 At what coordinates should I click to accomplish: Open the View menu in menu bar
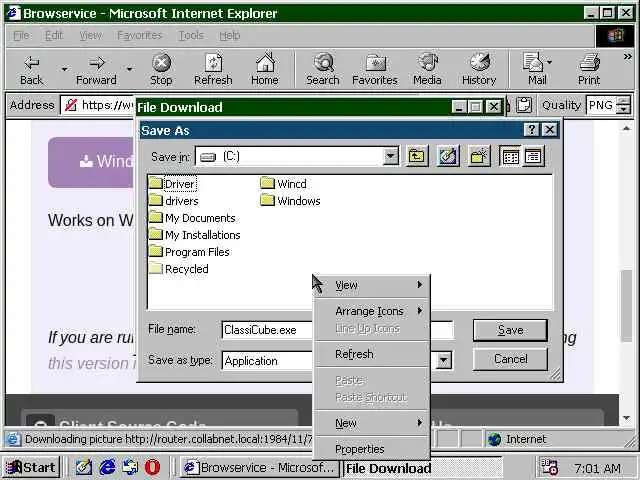[x=91, y=36]
